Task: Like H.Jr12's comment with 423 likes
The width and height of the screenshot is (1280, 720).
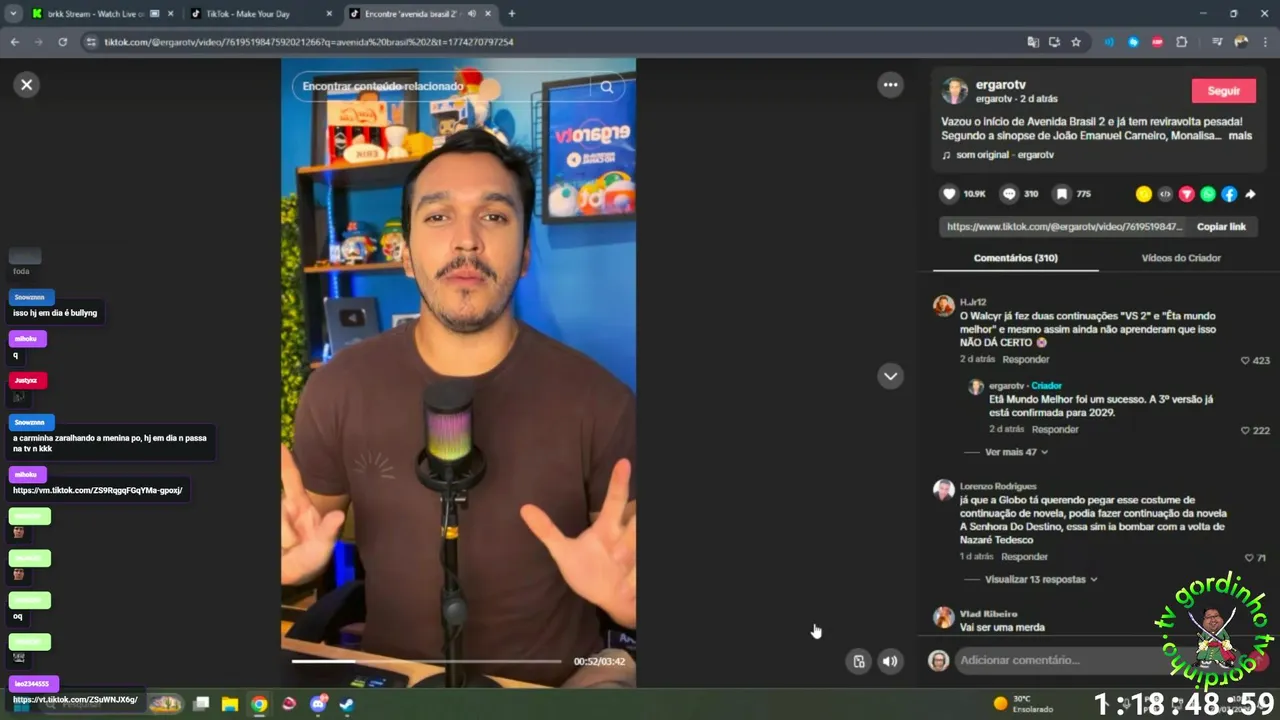Action: (x=1245, y=360)
